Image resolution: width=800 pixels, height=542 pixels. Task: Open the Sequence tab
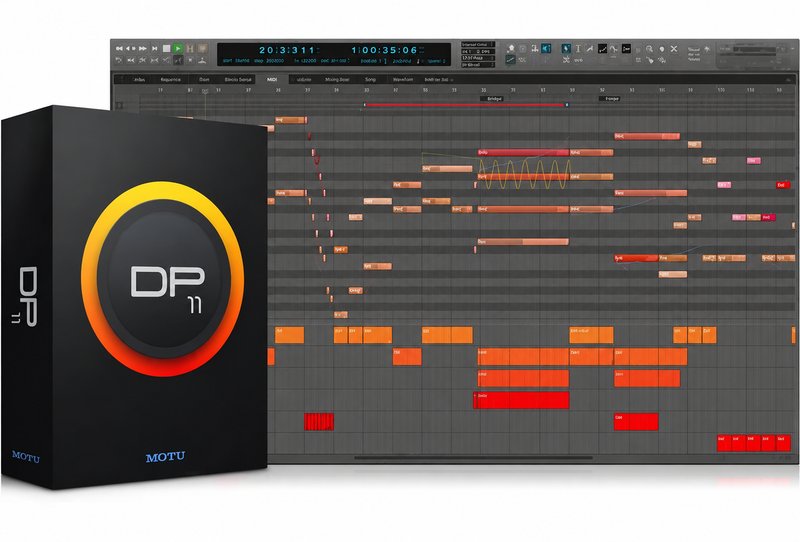(x=170, y=80)
